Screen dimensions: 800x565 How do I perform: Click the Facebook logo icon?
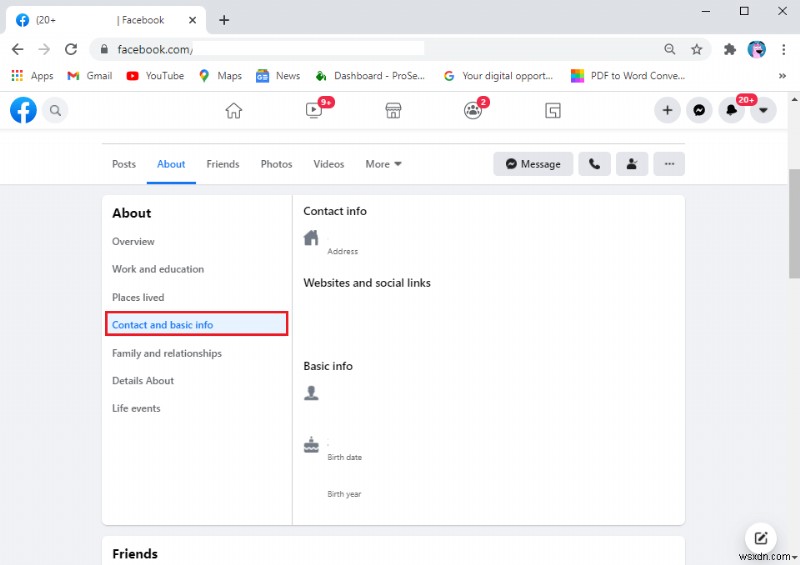click(23, 110)
